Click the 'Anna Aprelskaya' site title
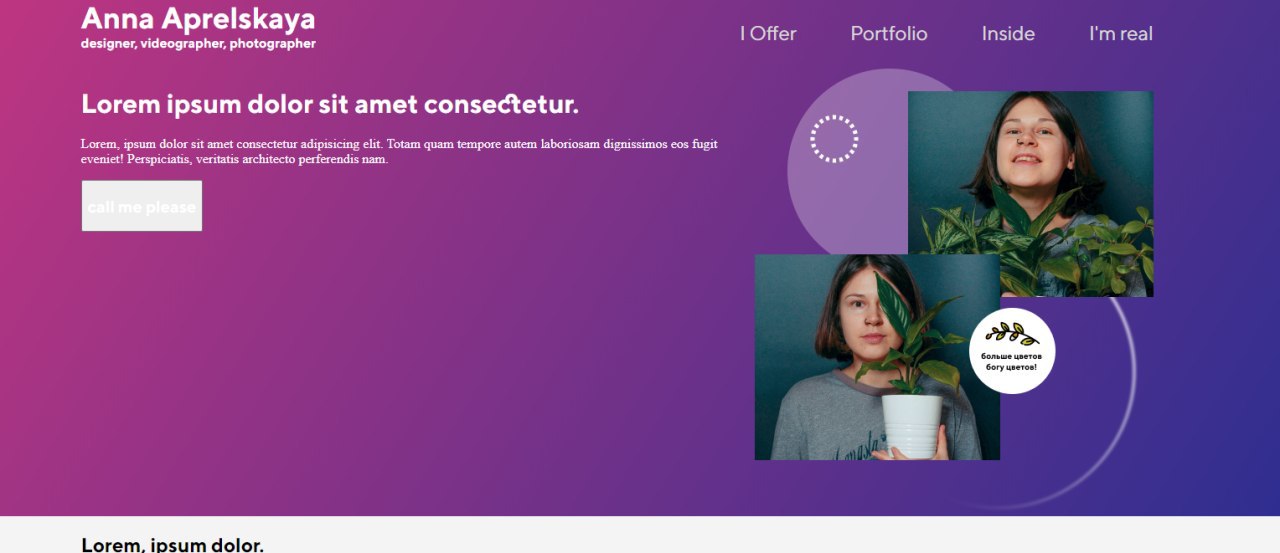Screen dimensions: 1280x553 click(198, 19)
